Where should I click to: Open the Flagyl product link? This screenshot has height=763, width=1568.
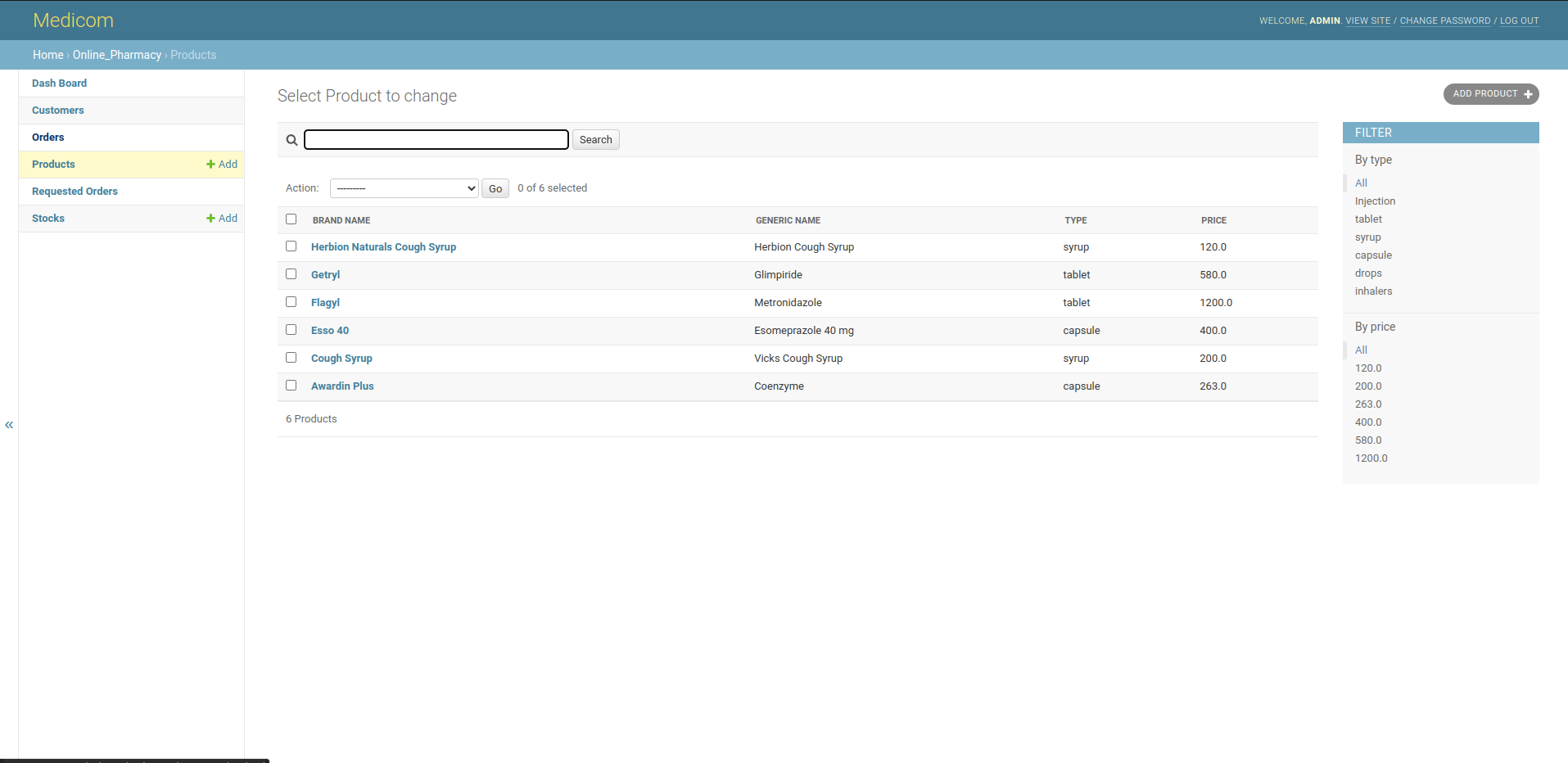coord(325,303)
